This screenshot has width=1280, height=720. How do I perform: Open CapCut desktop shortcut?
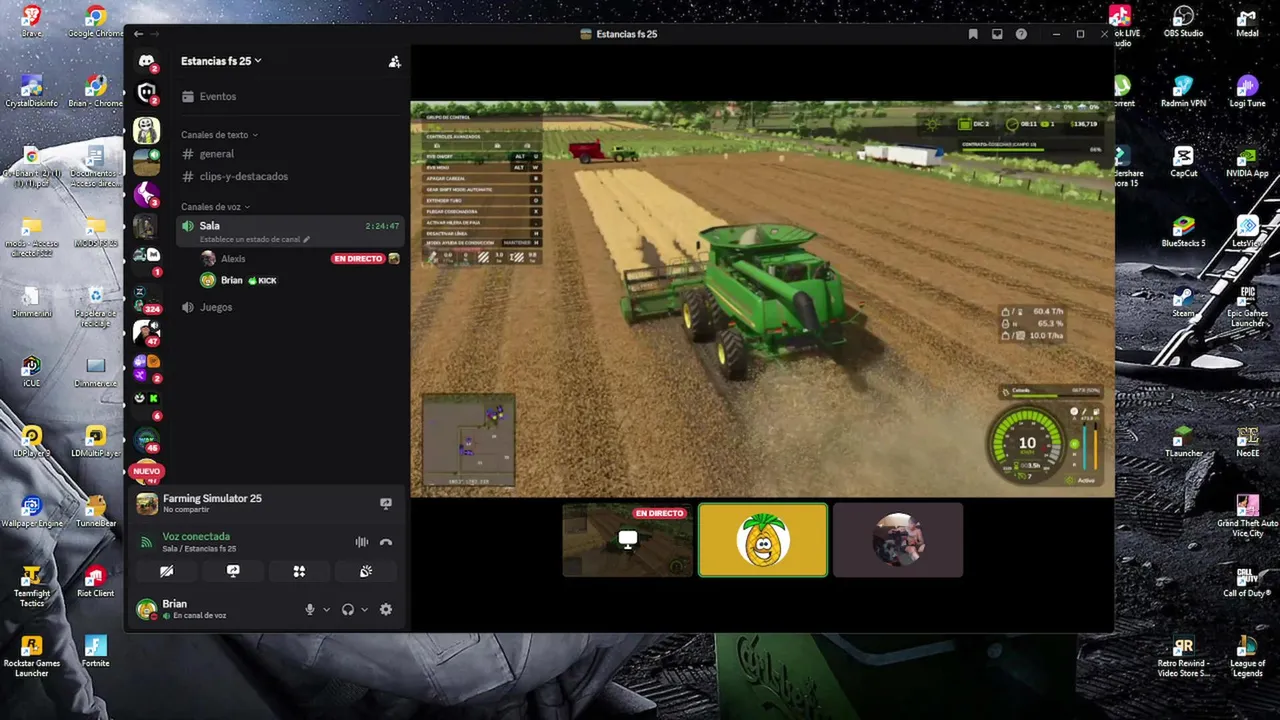pos(1183,162)
